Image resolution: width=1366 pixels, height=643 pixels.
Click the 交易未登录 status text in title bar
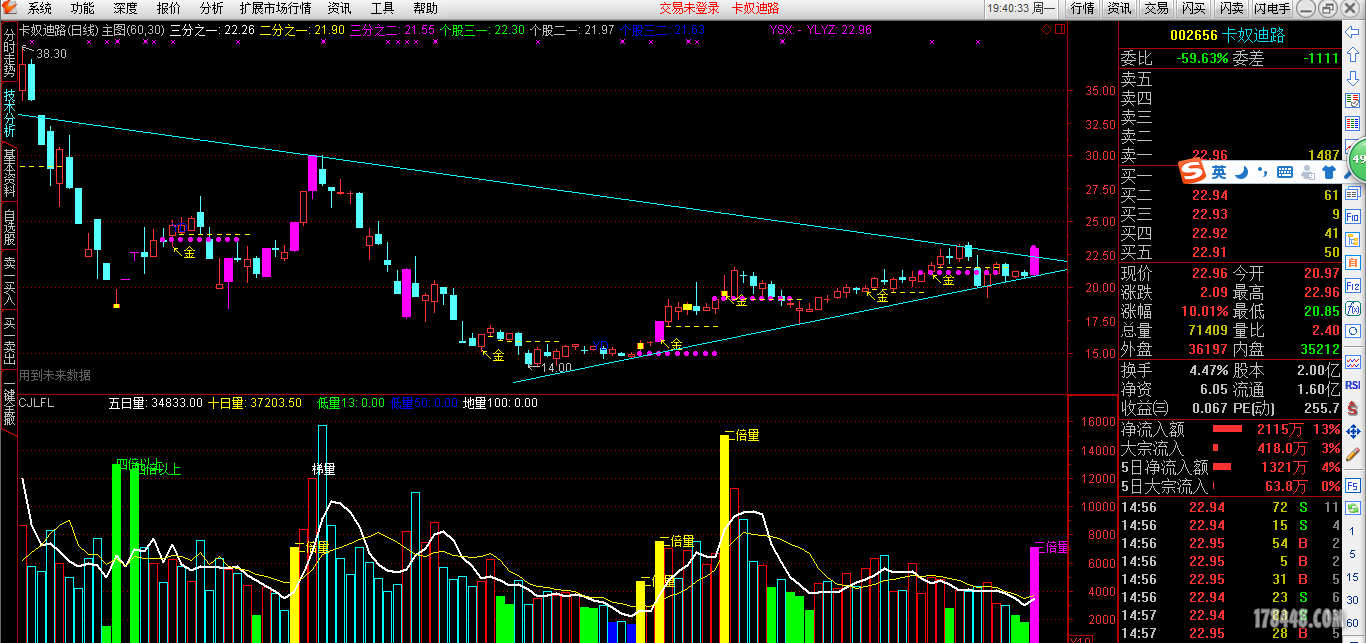(x=689, y=8)
